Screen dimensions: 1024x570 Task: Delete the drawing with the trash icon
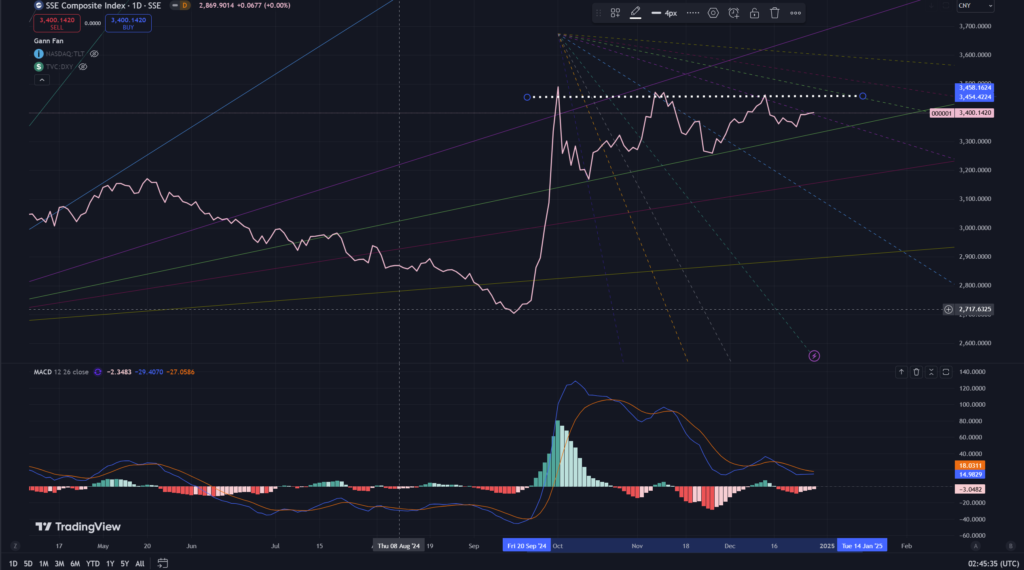point(775,13)
